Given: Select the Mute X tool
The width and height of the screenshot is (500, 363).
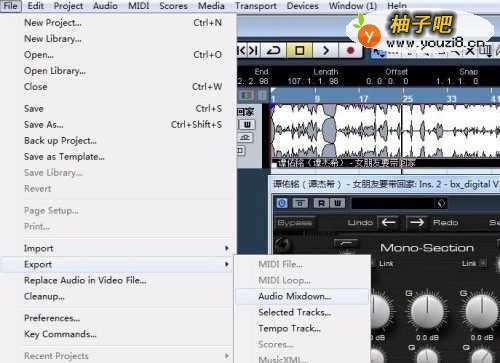Looking at the screenshot, I should click(x=470, y=51).
